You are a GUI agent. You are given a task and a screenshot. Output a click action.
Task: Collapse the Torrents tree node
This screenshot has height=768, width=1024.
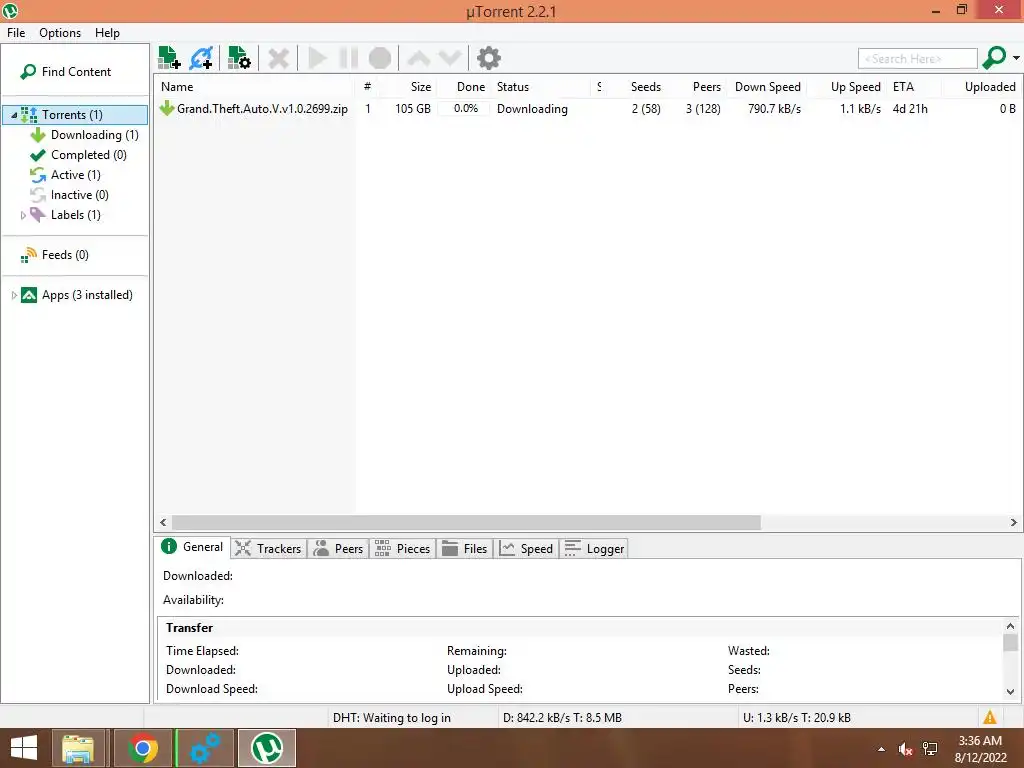[14, 116]
